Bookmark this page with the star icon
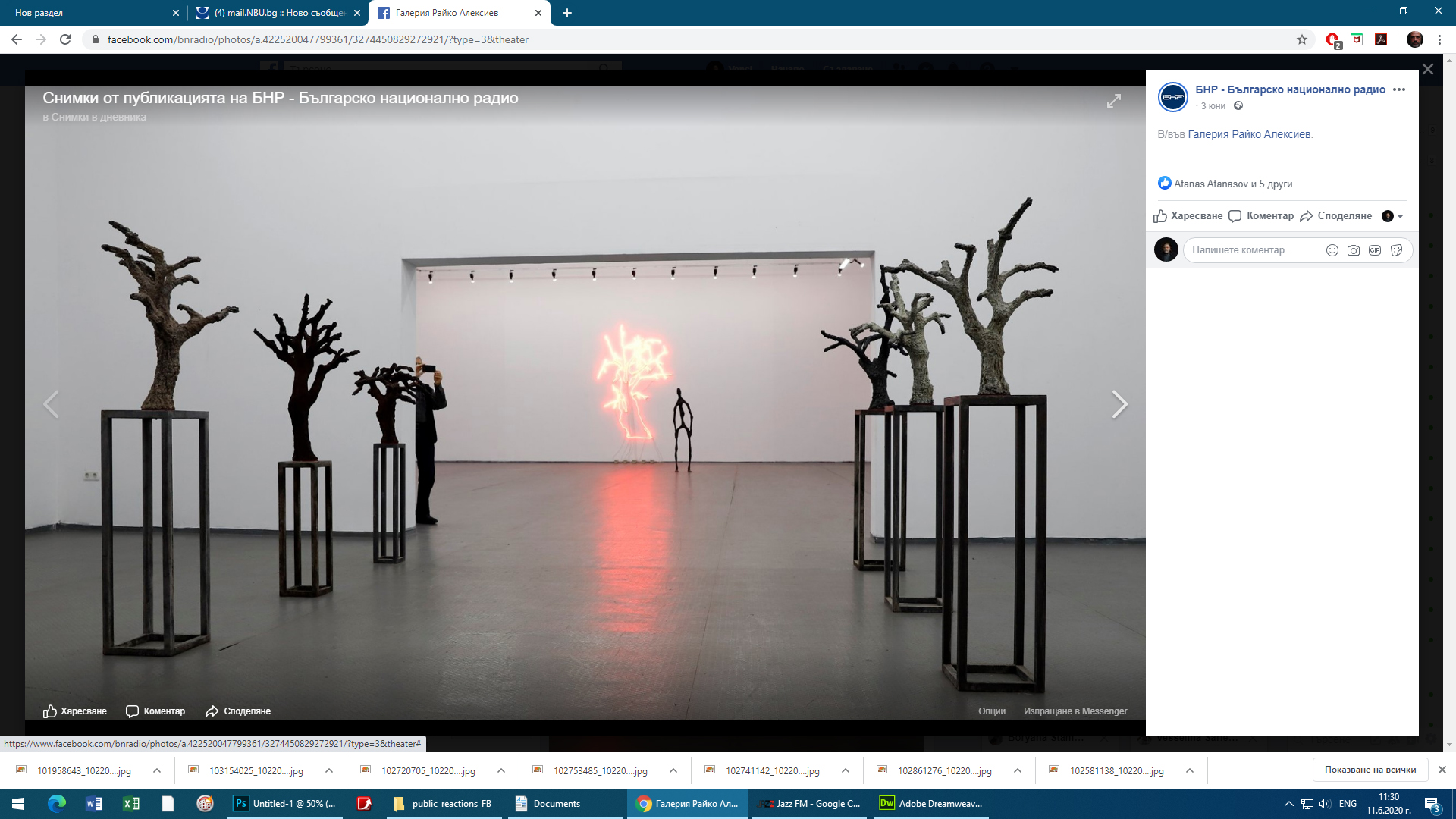 1302,39
